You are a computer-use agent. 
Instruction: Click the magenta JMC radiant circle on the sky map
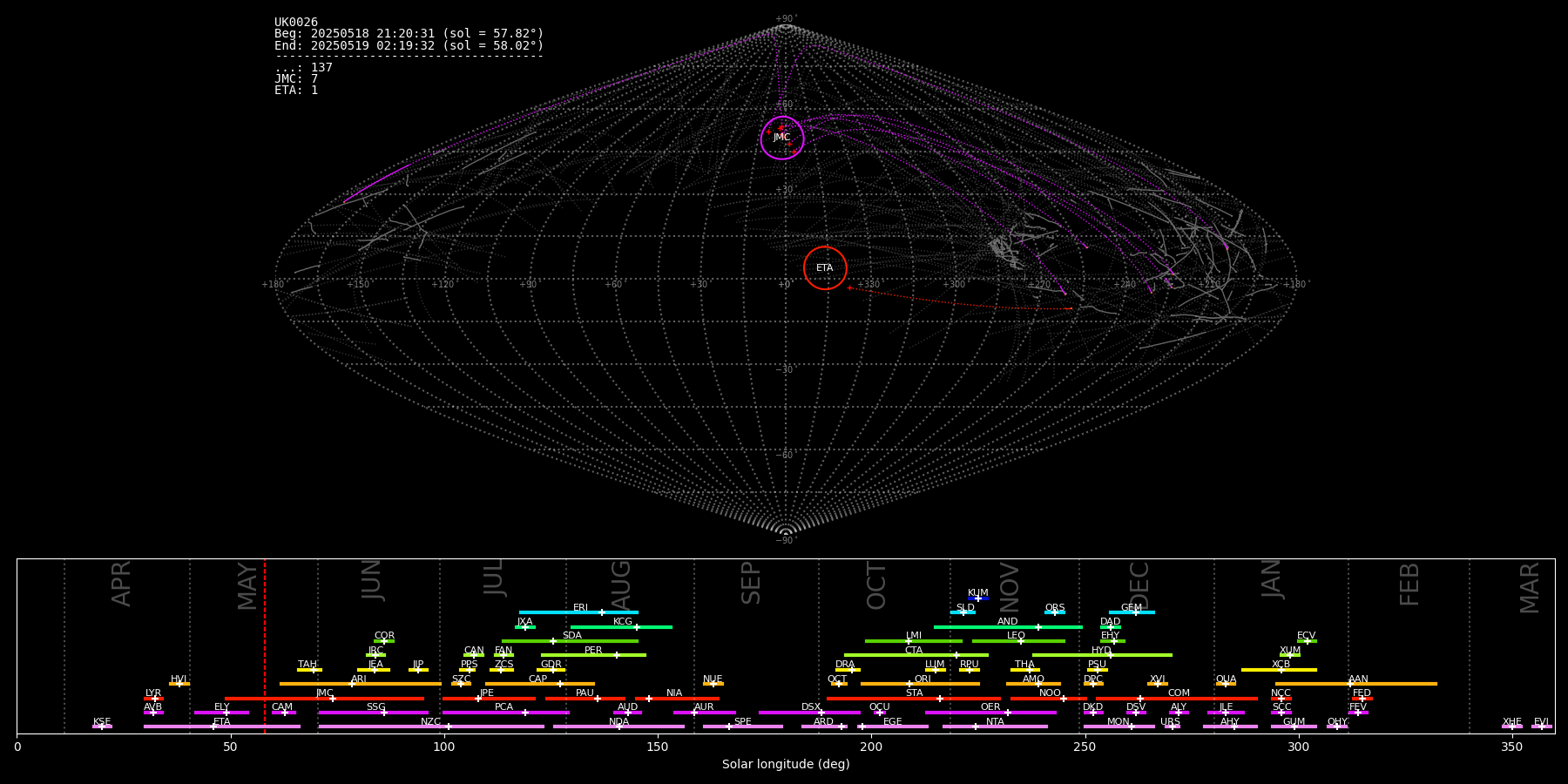coord(782,138)
